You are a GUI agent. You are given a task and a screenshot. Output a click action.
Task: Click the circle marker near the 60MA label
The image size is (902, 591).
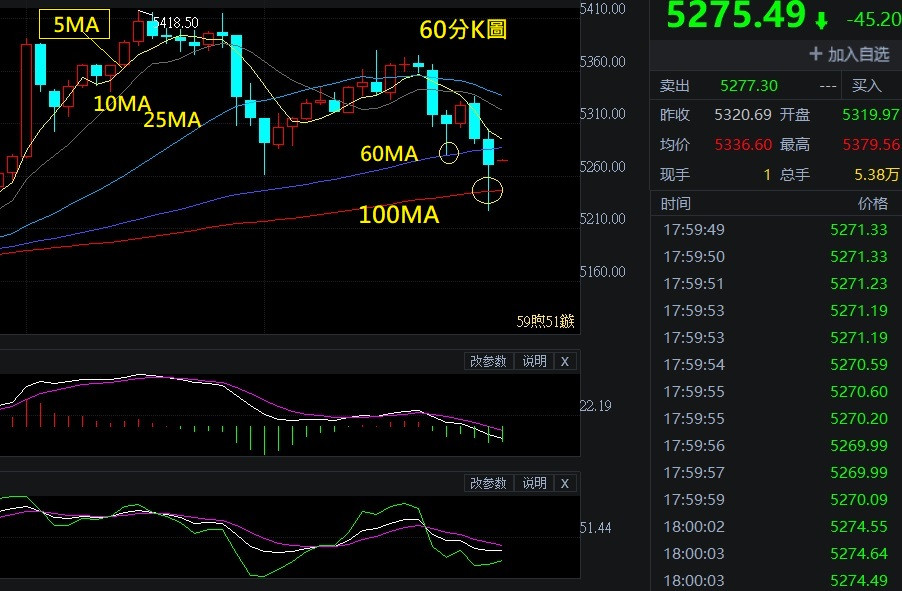pyautogui.click(x=449, y=153)
